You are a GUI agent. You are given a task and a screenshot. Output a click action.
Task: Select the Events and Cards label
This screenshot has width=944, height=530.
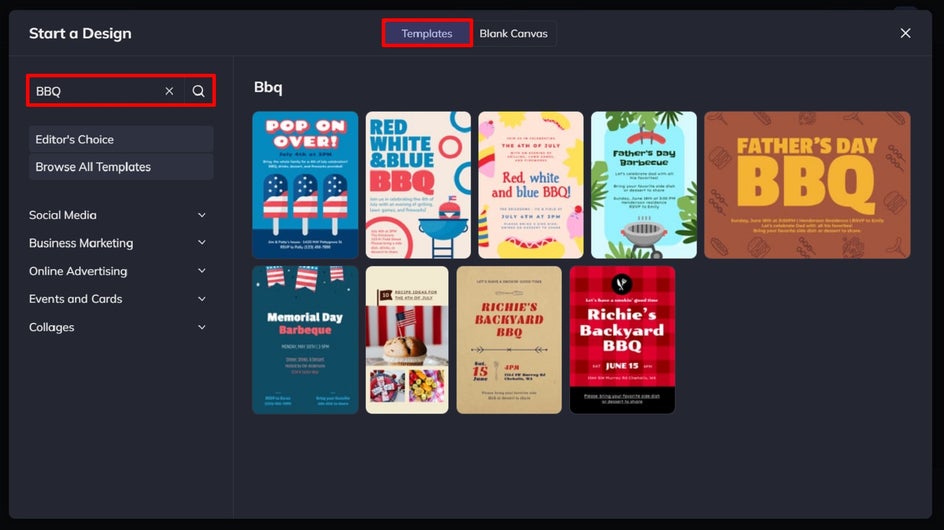[76, 299]
